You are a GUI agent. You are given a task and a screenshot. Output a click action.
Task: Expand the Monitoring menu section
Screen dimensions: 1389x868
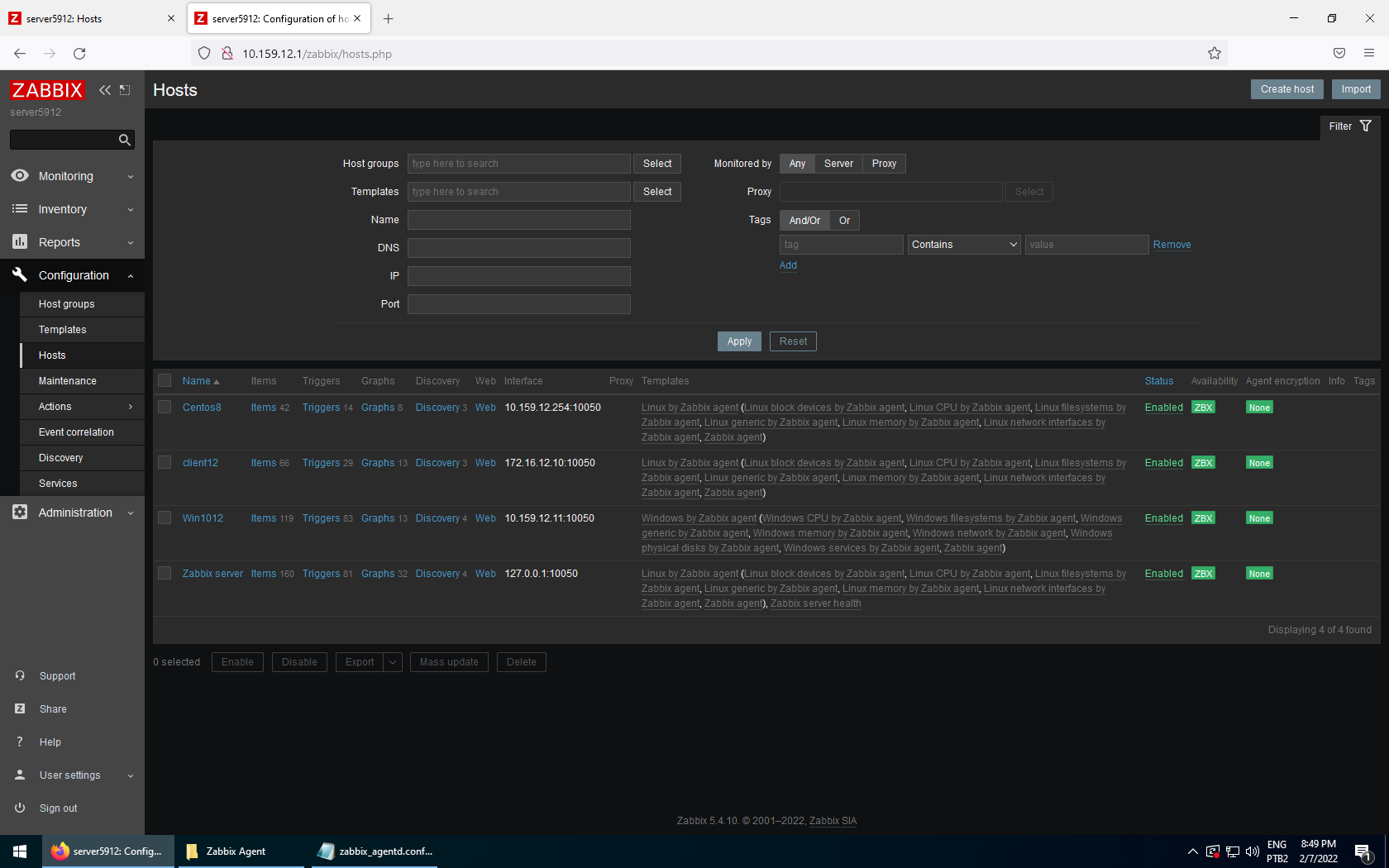(x=73, y=176)
